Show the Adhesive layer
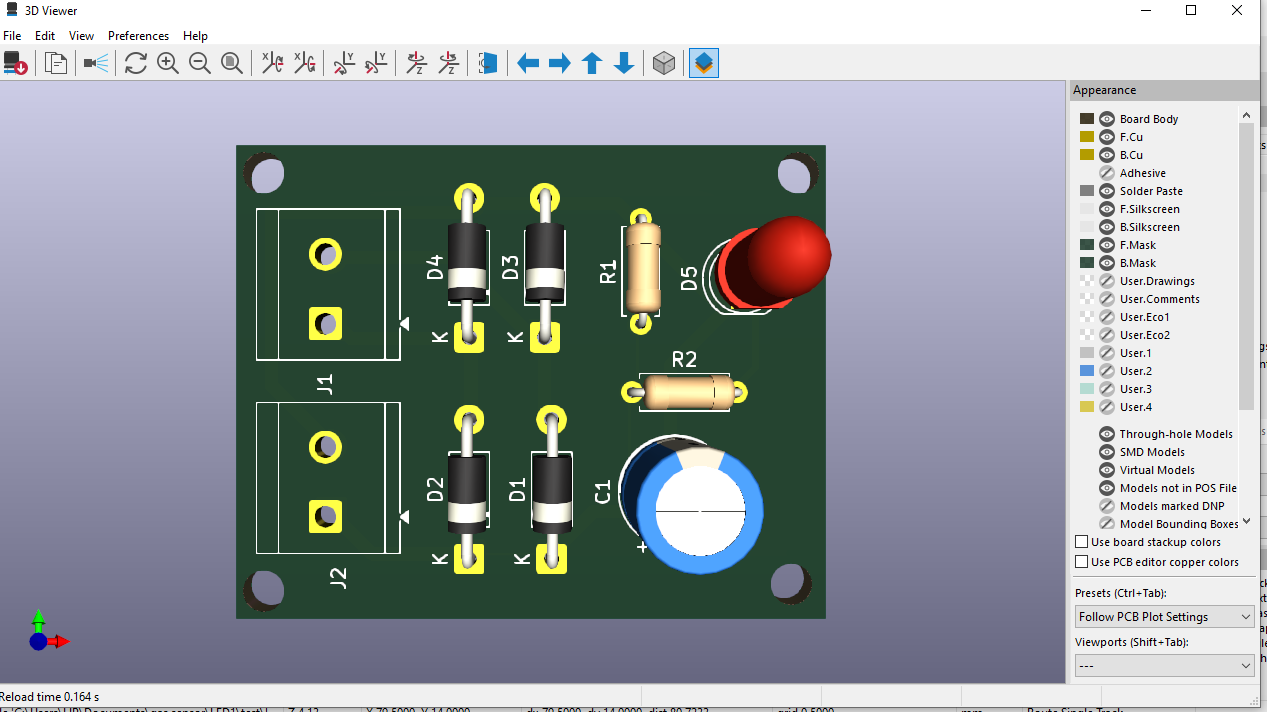 click(1107, 173)
